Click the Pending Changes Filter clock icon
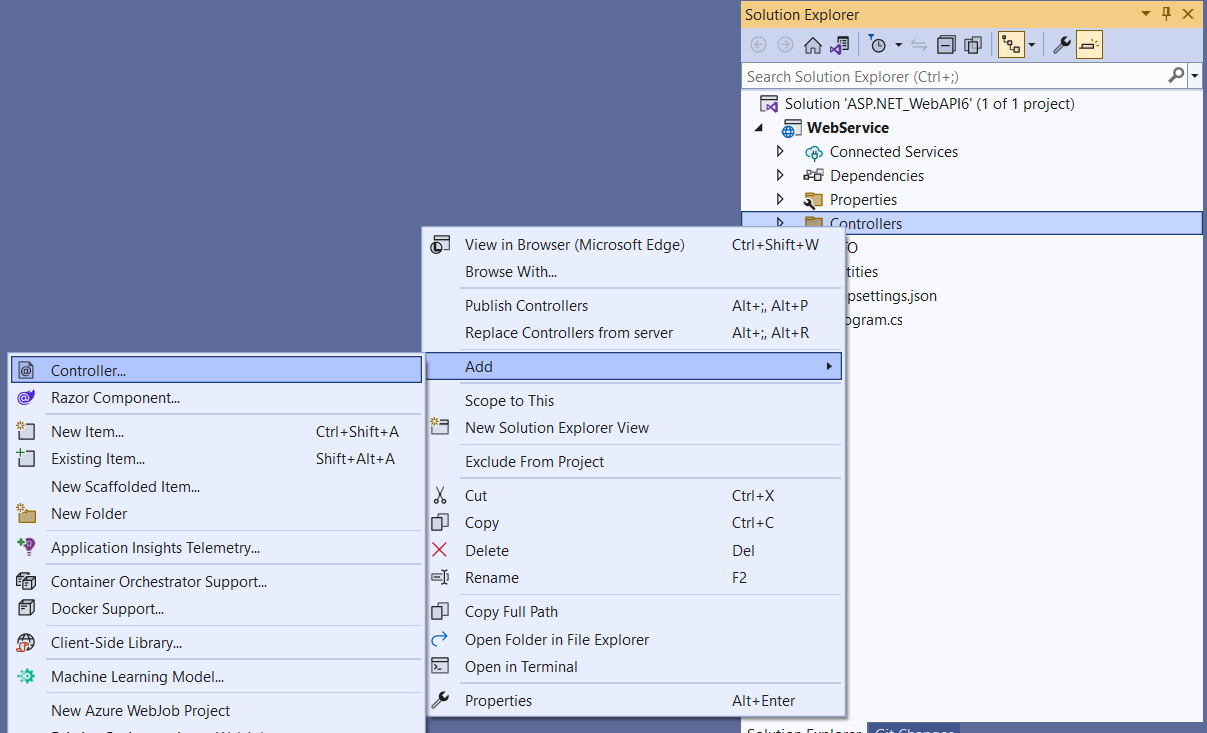Viewport: 1207px width, 733px height. coord(877,45)
